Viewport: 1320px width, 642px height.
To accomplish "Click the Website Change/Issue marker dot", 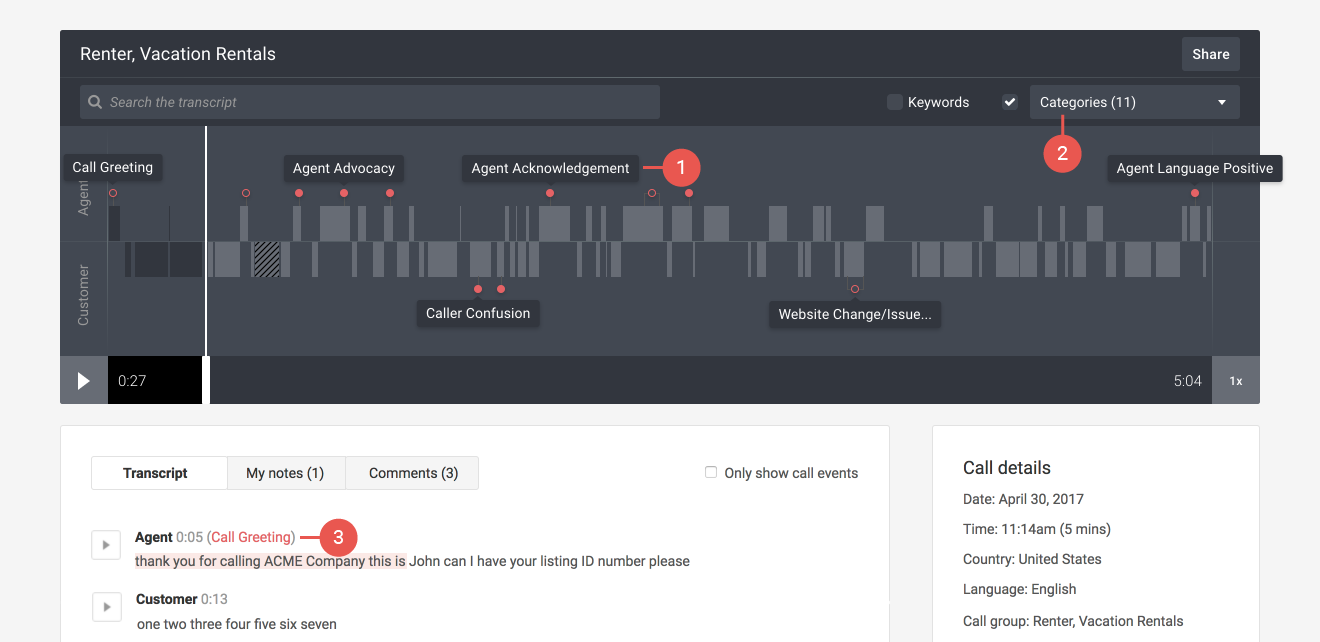I will coord(855,289).
